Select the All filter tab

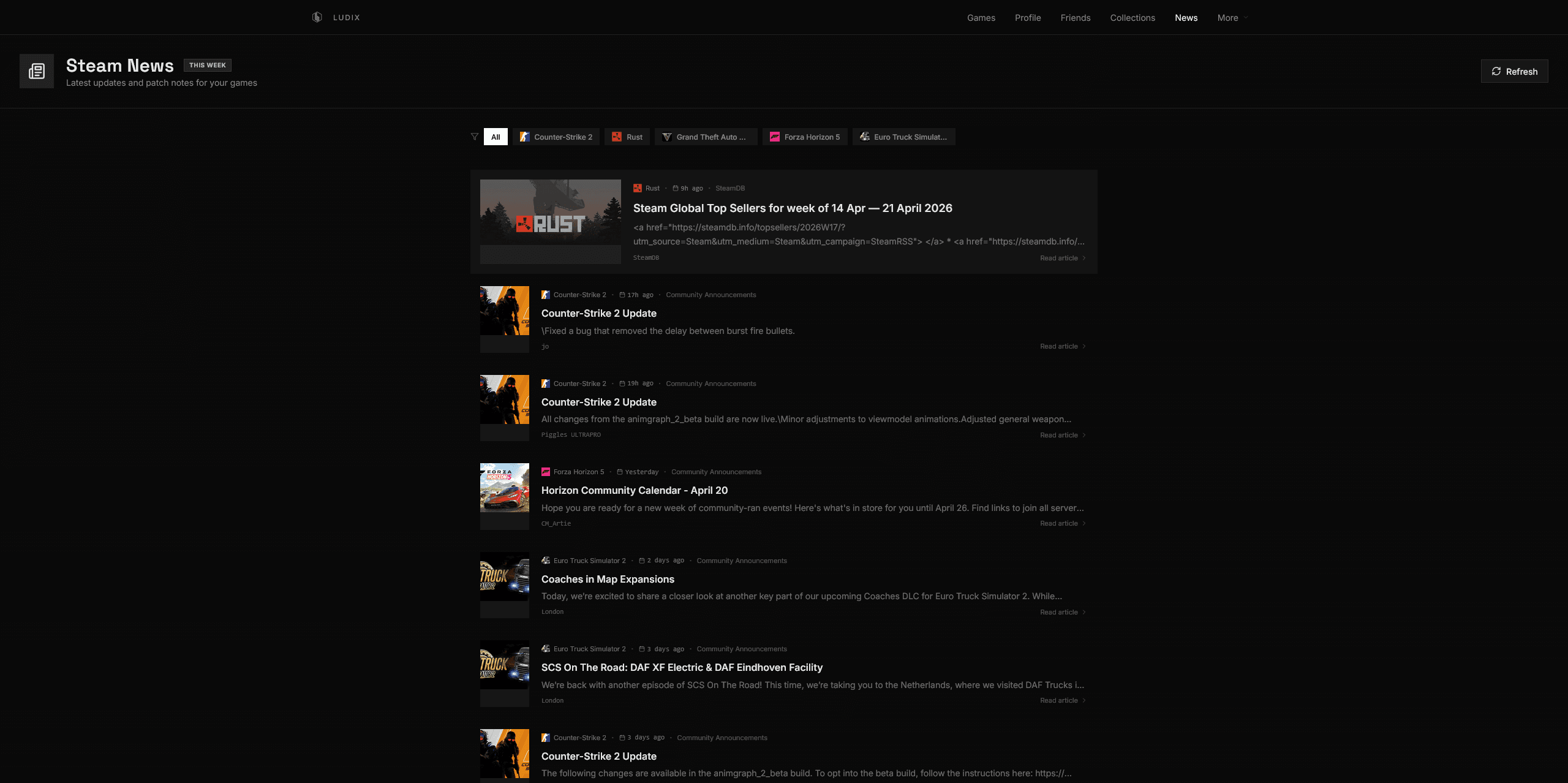[x=496, y=137]
